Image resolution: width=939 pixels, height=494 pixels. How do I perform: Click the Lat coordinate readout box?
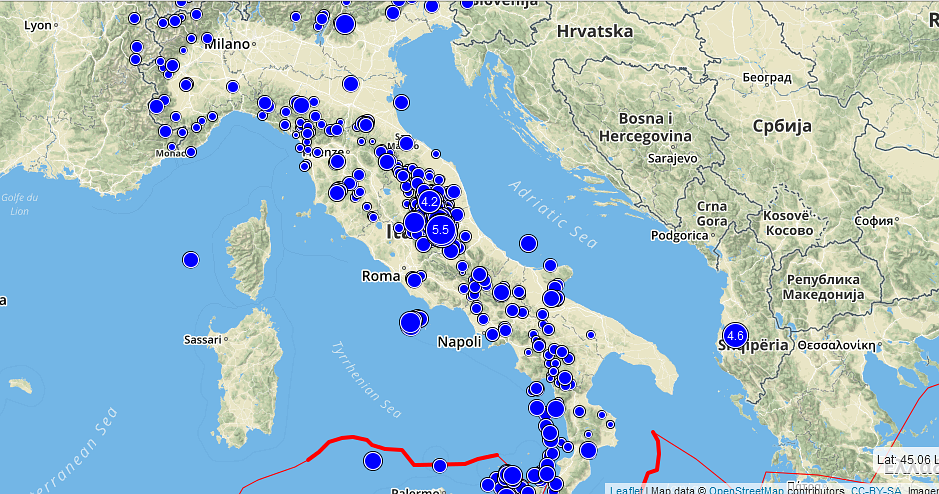pyautogui.click(x=905, y=460)
